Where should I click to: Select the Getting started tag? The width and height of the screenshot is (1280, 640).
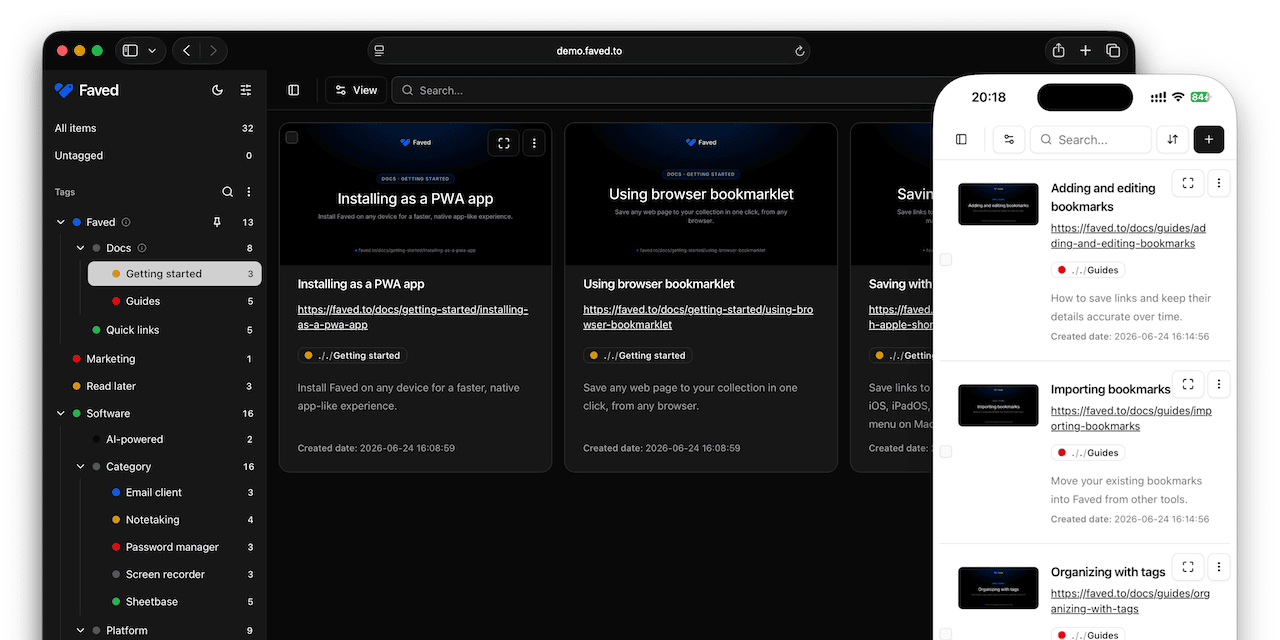[175, 274]
